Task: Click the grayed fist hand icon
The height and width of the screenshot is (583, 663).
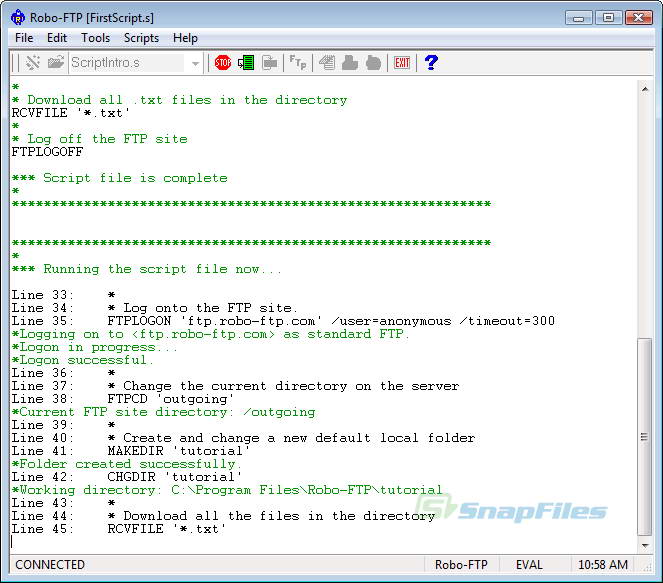Action: tap(373, 63)
